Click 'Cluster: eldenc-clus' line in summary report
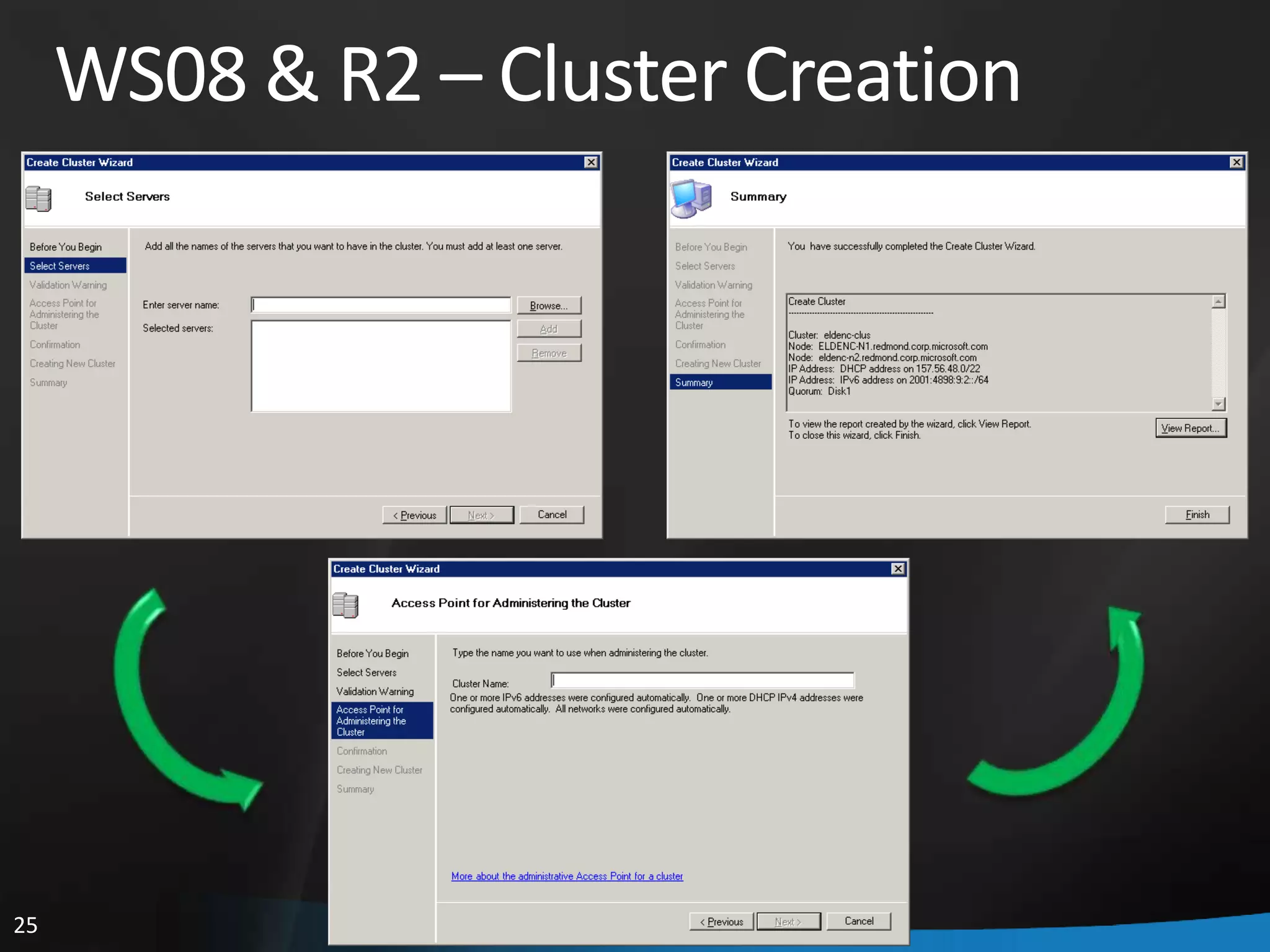 [x=829, y=335]
